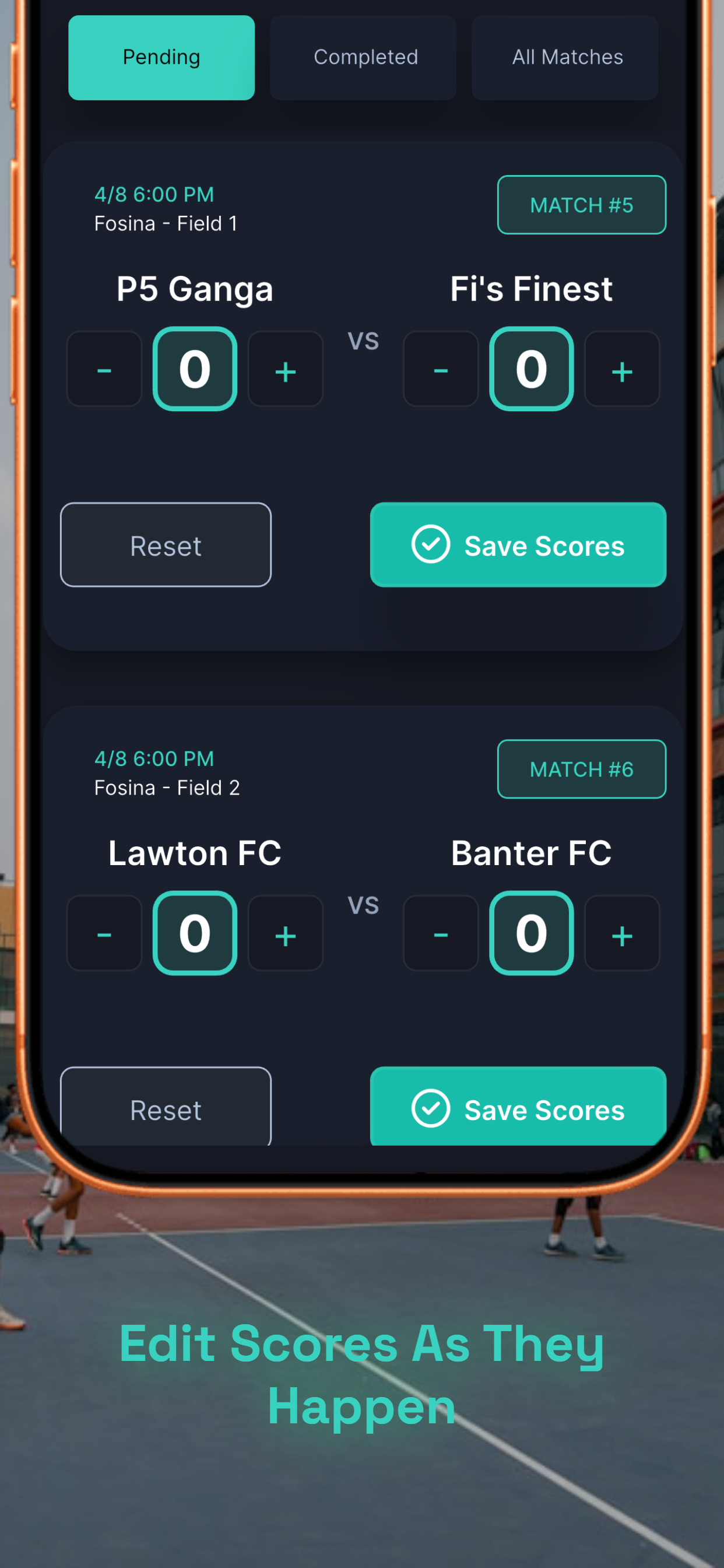This screenshot has width=724, height=1568.
Task: Reset scores for Match #5
Action: click(x=166, y=545)
